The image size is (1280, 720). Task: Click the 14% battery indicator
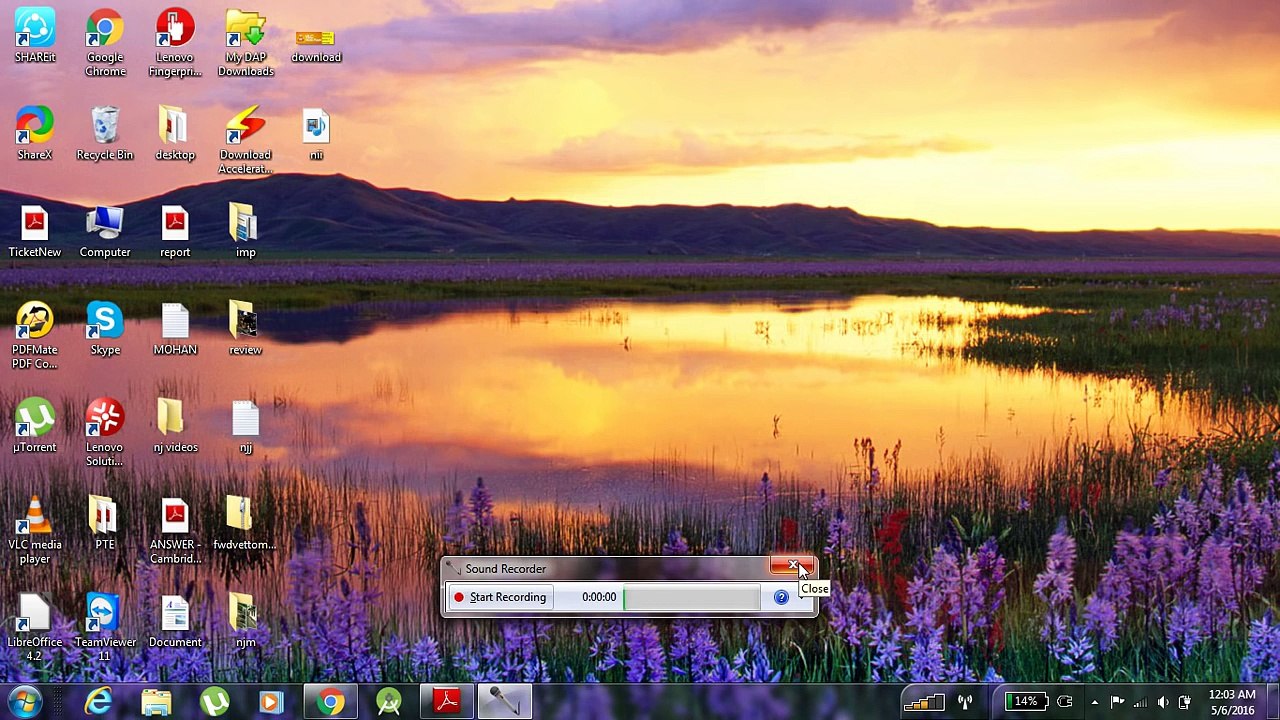(x=1026, y=702)
